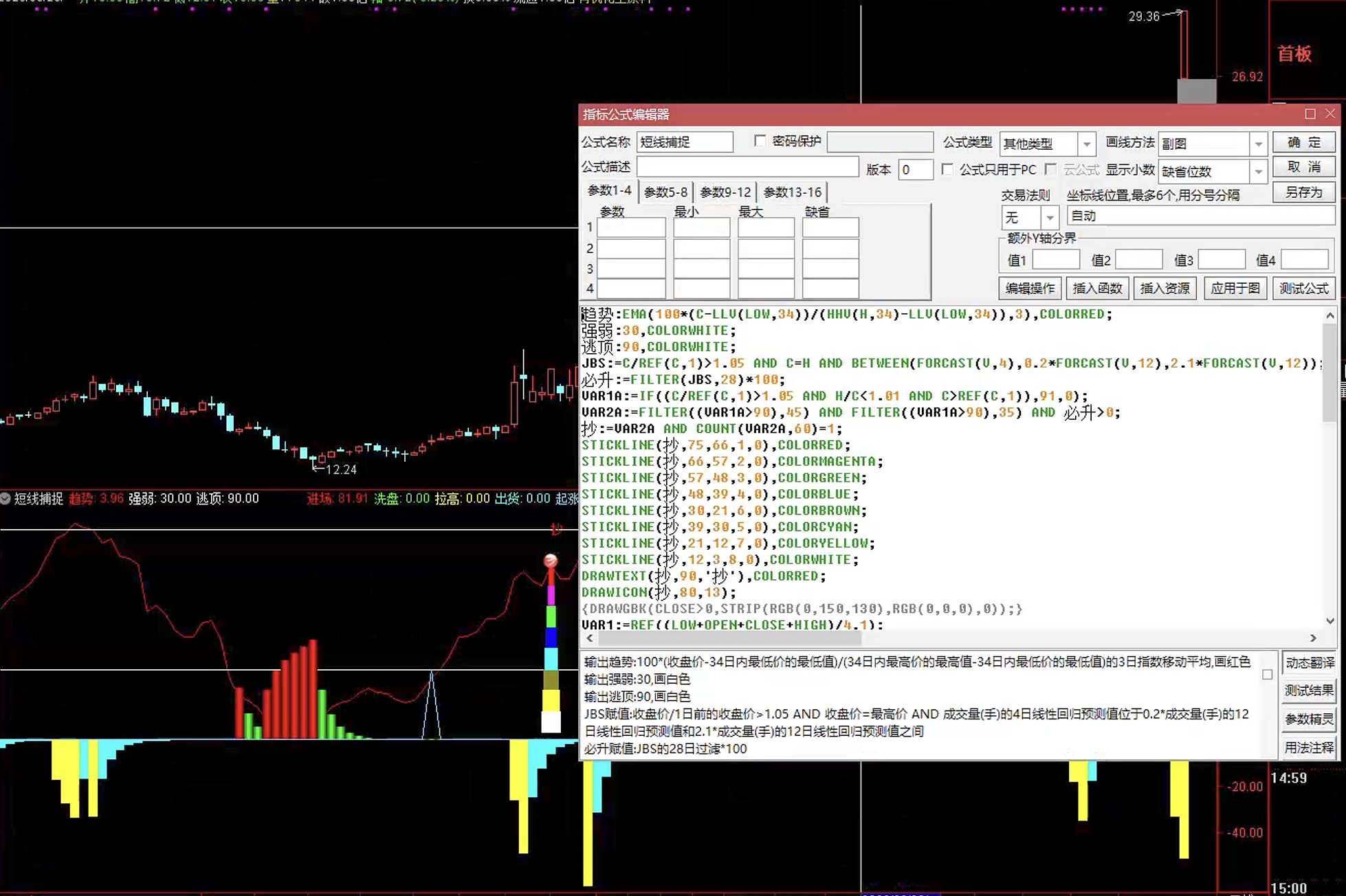Click the 短线捕捉 indicator settings circle icon
Viewport: 1346px width, 896px height.
(5, 499)
